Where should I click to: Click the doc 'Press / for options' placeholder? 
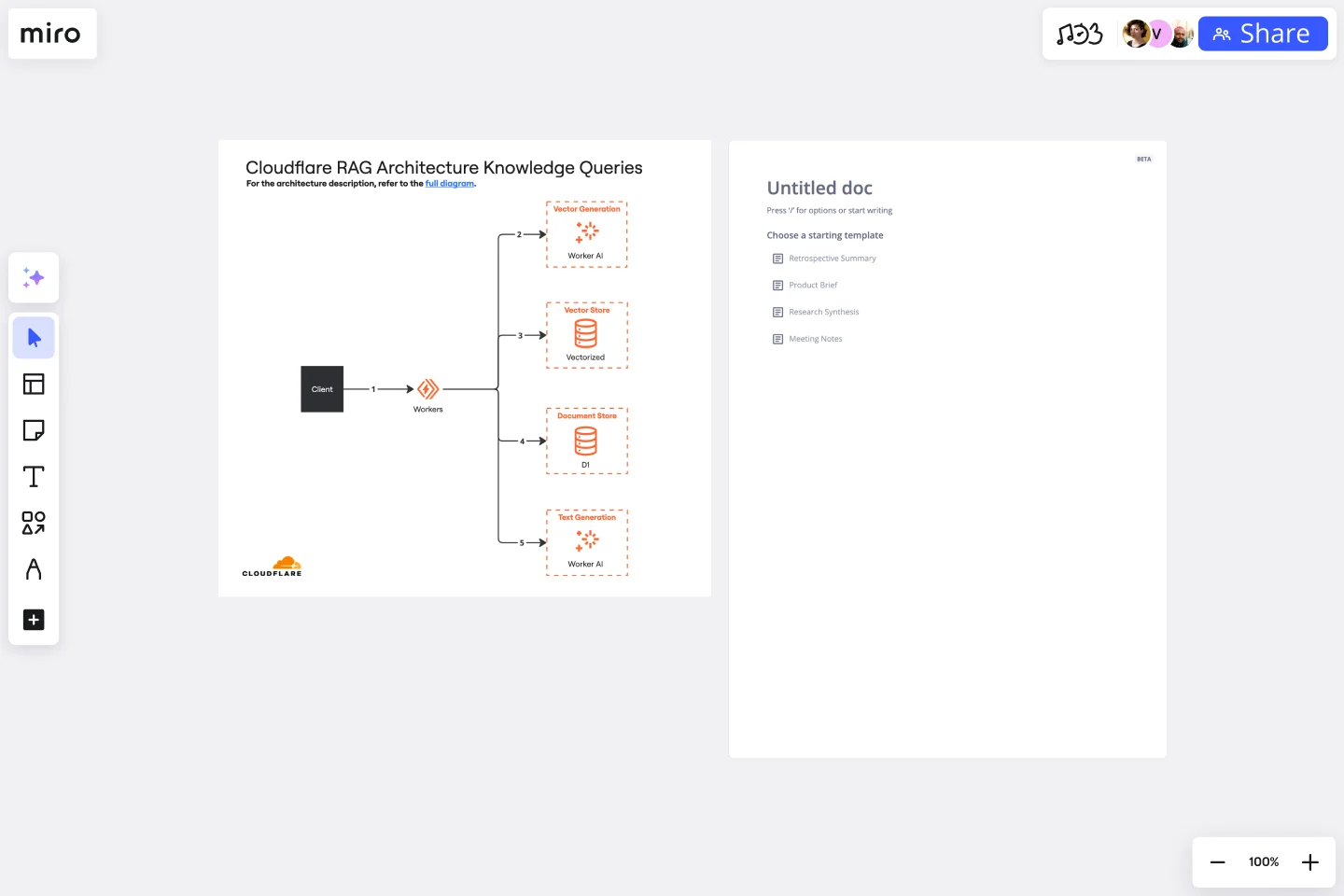(830, 211)
